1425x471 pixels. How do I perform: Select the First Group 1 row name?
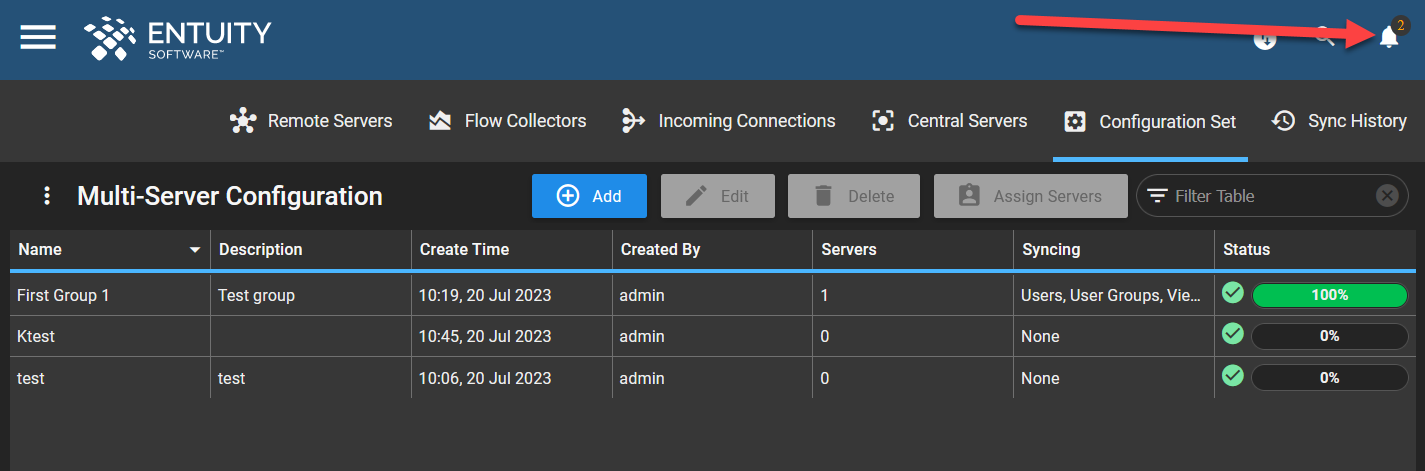pyautogui.click(x=63, y=295)
